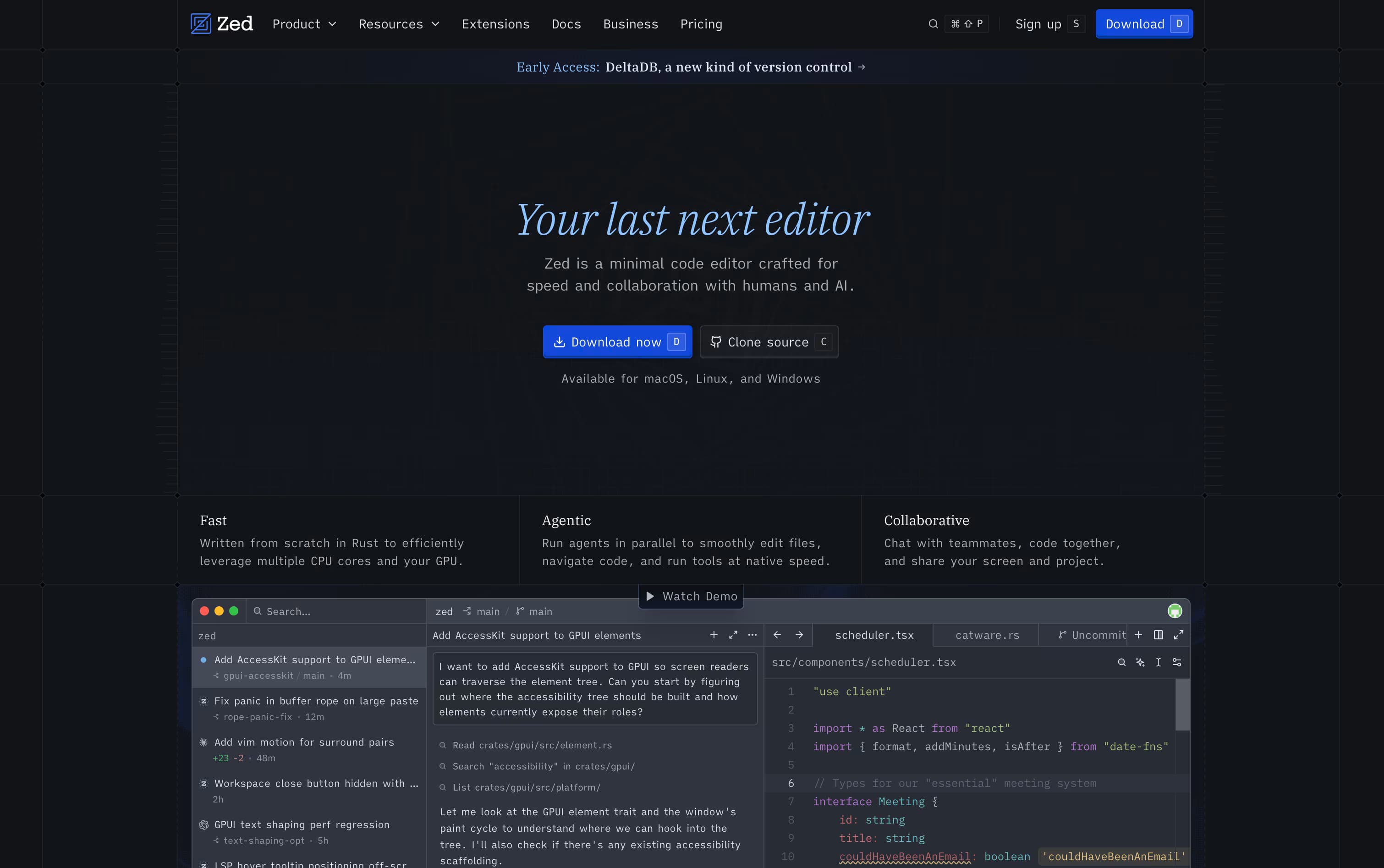Click the Download now button

click(618, 342)
